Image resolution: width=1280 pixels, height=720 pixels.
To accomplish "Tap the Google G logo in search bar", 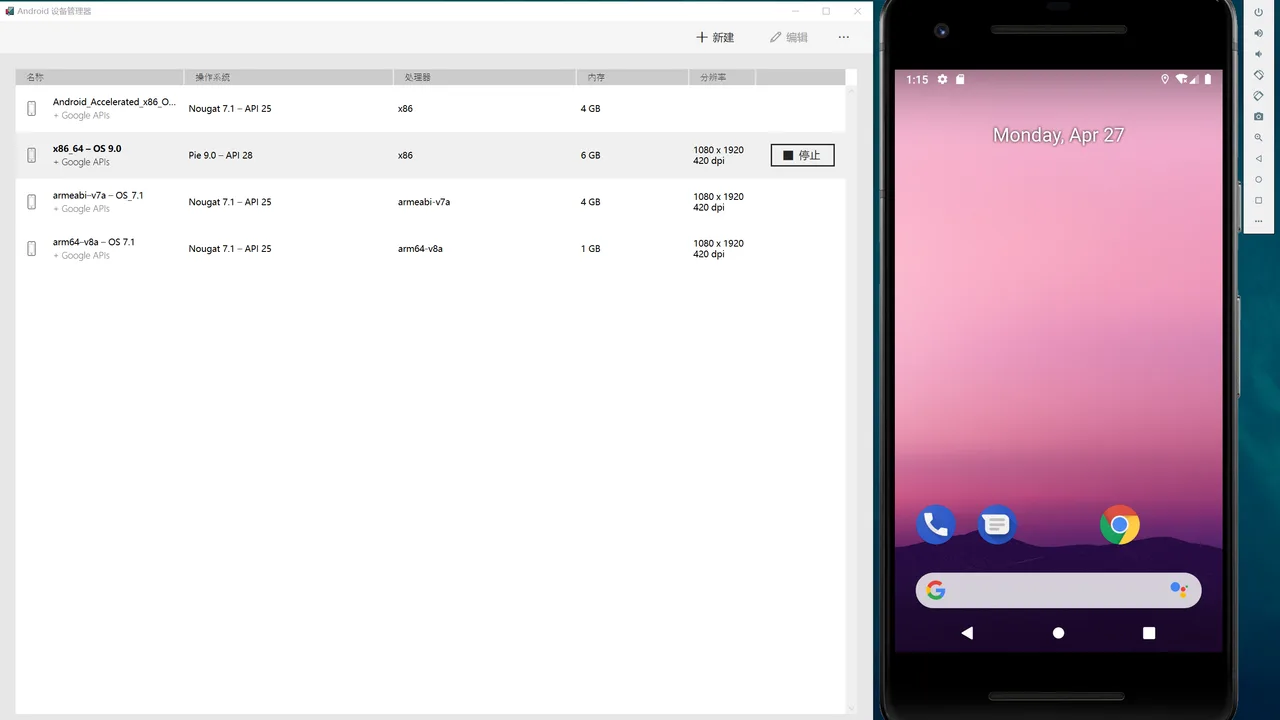I will pyautogui.click(x=936, y=590).
